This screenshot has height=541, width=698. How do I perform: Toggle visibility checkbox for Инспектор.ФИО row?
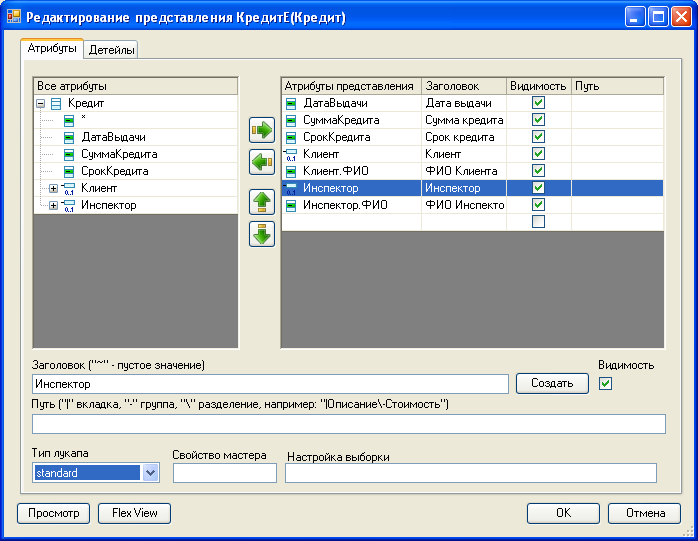point(538,204)
